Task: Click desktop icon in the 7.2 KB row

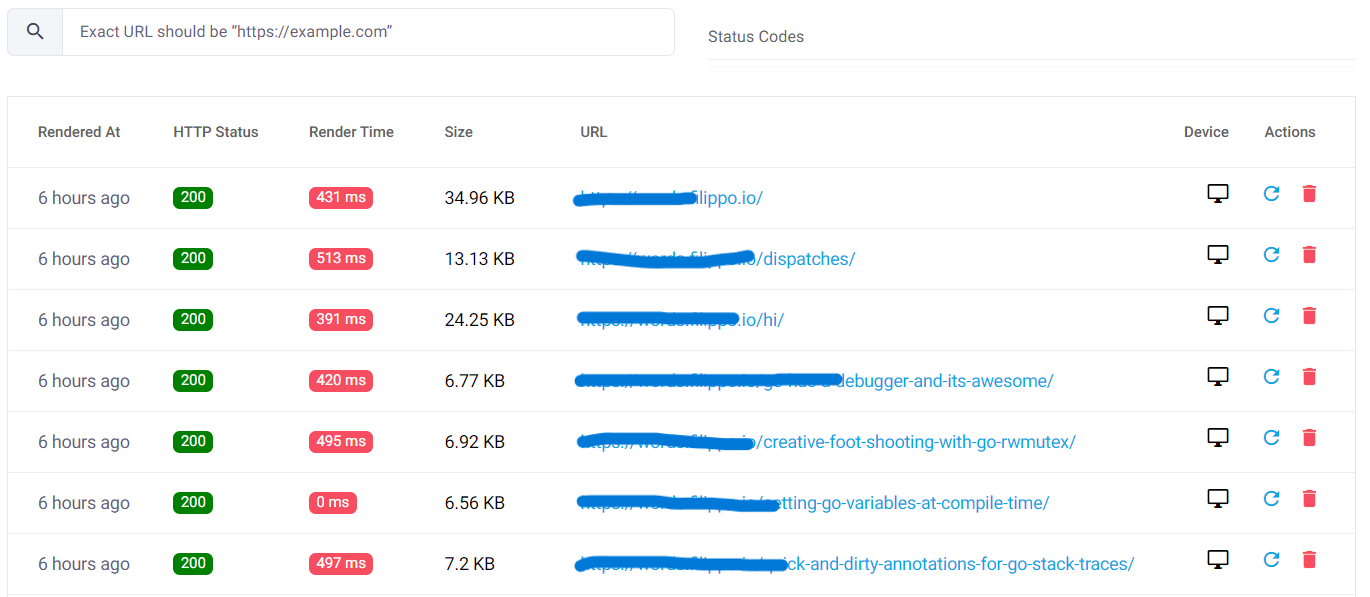Action: tap(1217, 560)
